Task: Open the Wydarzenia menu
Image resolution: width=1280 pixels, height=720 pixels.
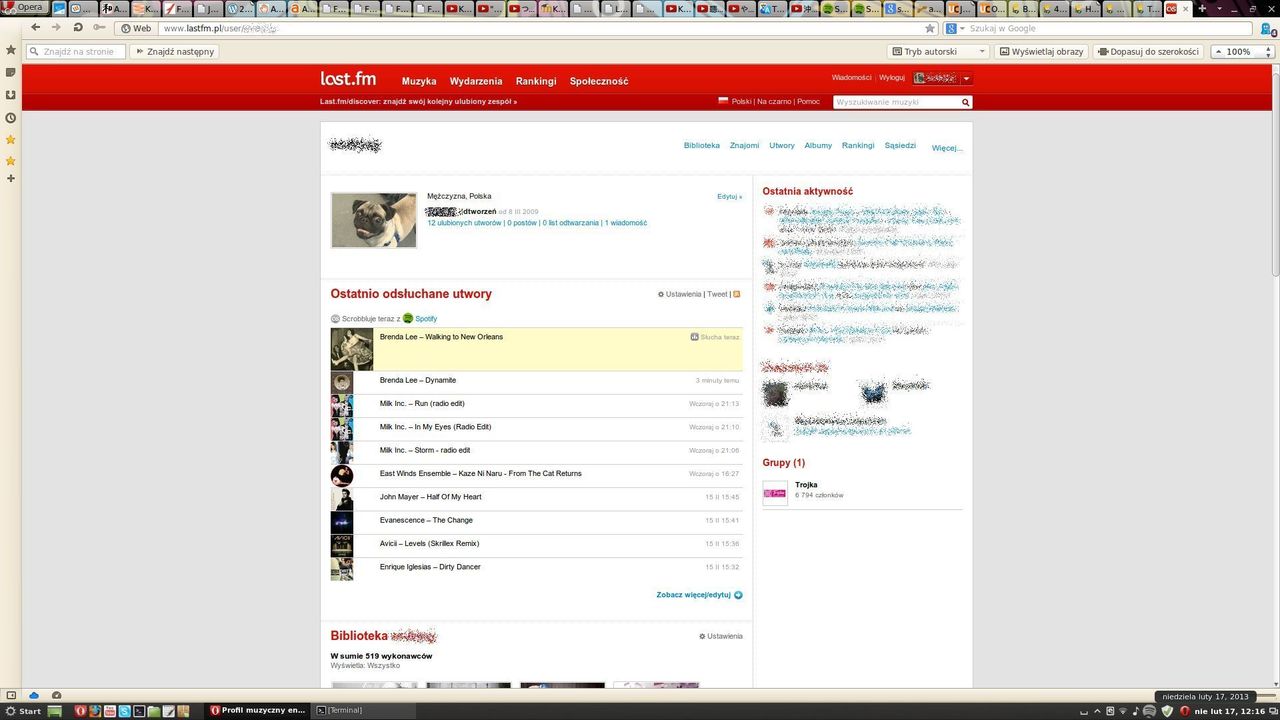Action: point(476,81)
